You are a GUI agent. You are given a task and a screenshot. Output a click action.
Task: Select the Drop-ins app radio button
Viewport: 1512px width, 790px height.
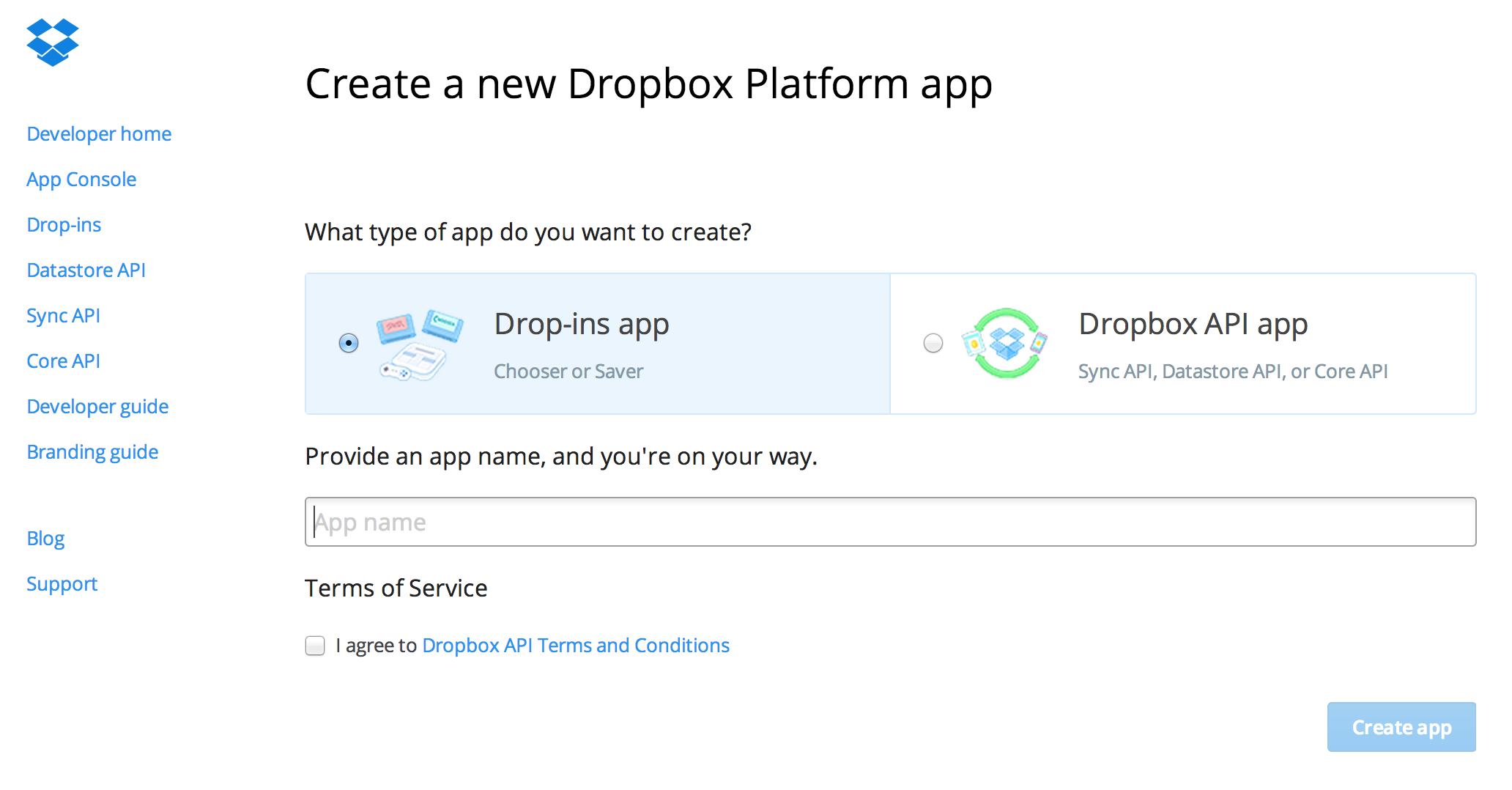click(349, 343)
